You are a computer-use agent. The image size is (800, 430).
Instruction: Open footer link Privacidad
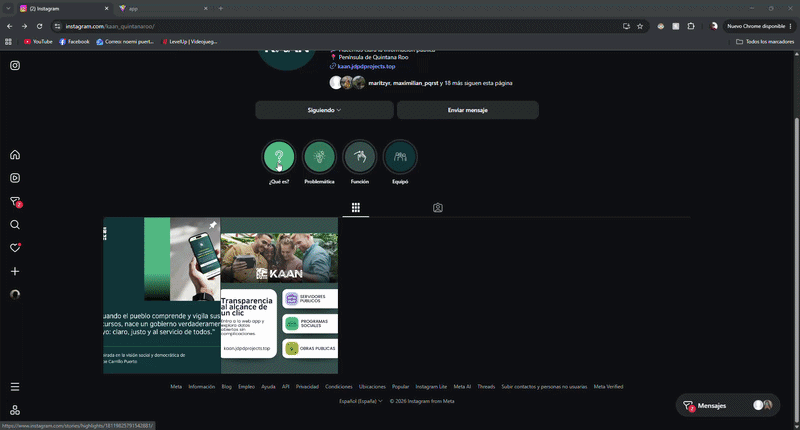(307, 387)
